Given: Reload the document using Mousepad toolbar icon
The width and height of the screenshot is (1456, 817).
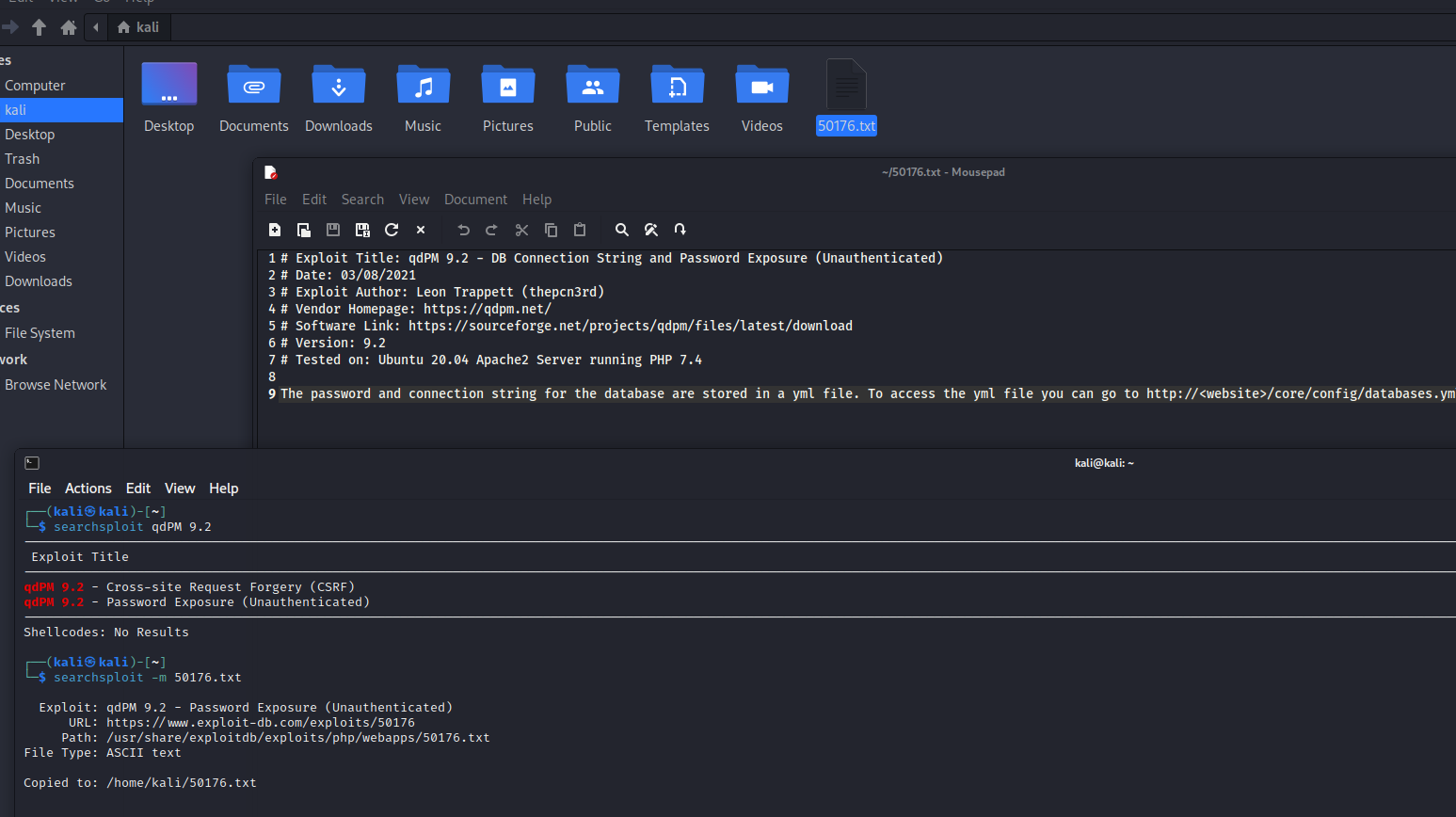Looking at the screenshot, I should pyautogui.click(x=392, y=230).
